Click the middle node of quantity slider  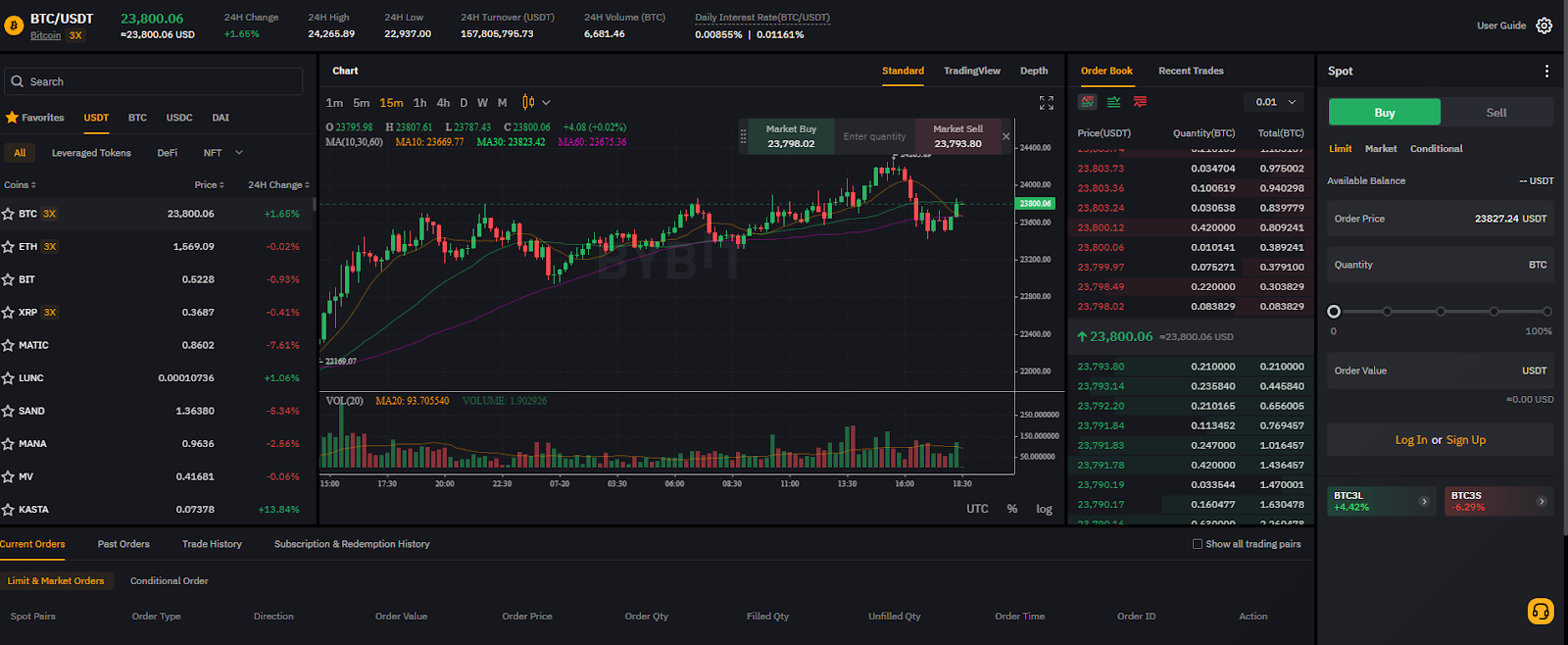click(1441, 312)
